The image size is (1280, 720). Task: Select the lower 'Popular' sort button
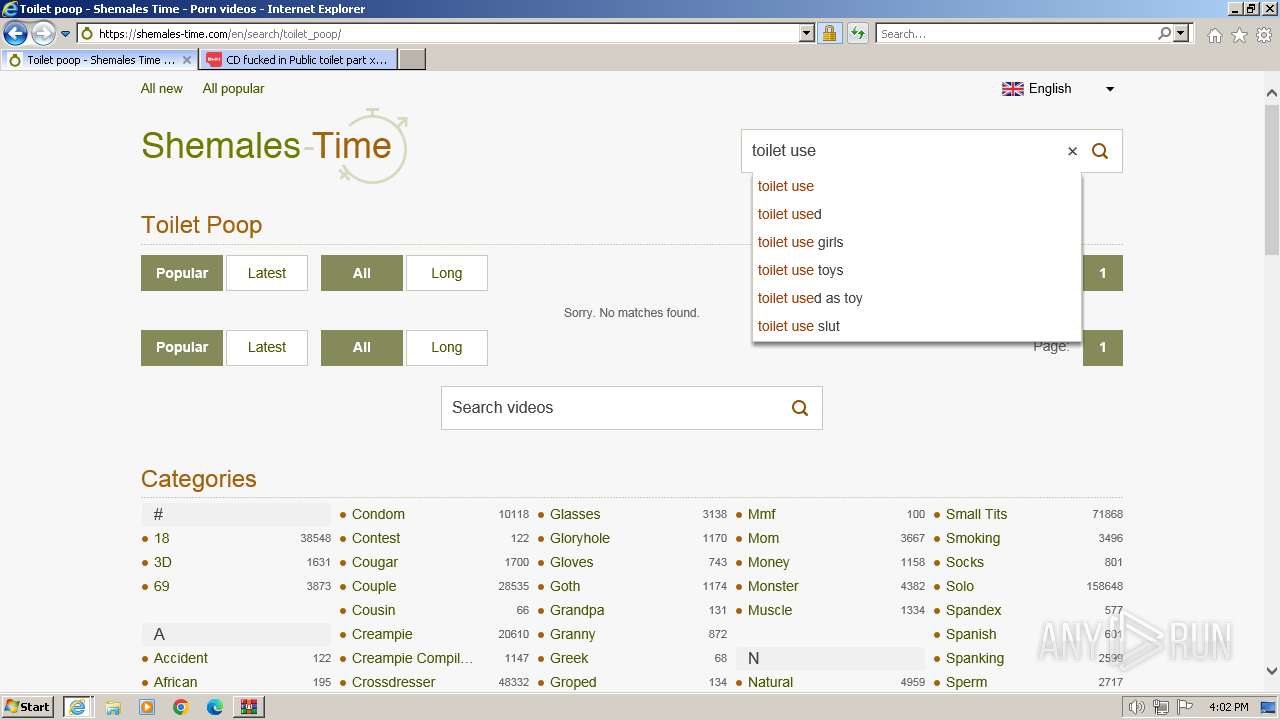coord(182,348)
